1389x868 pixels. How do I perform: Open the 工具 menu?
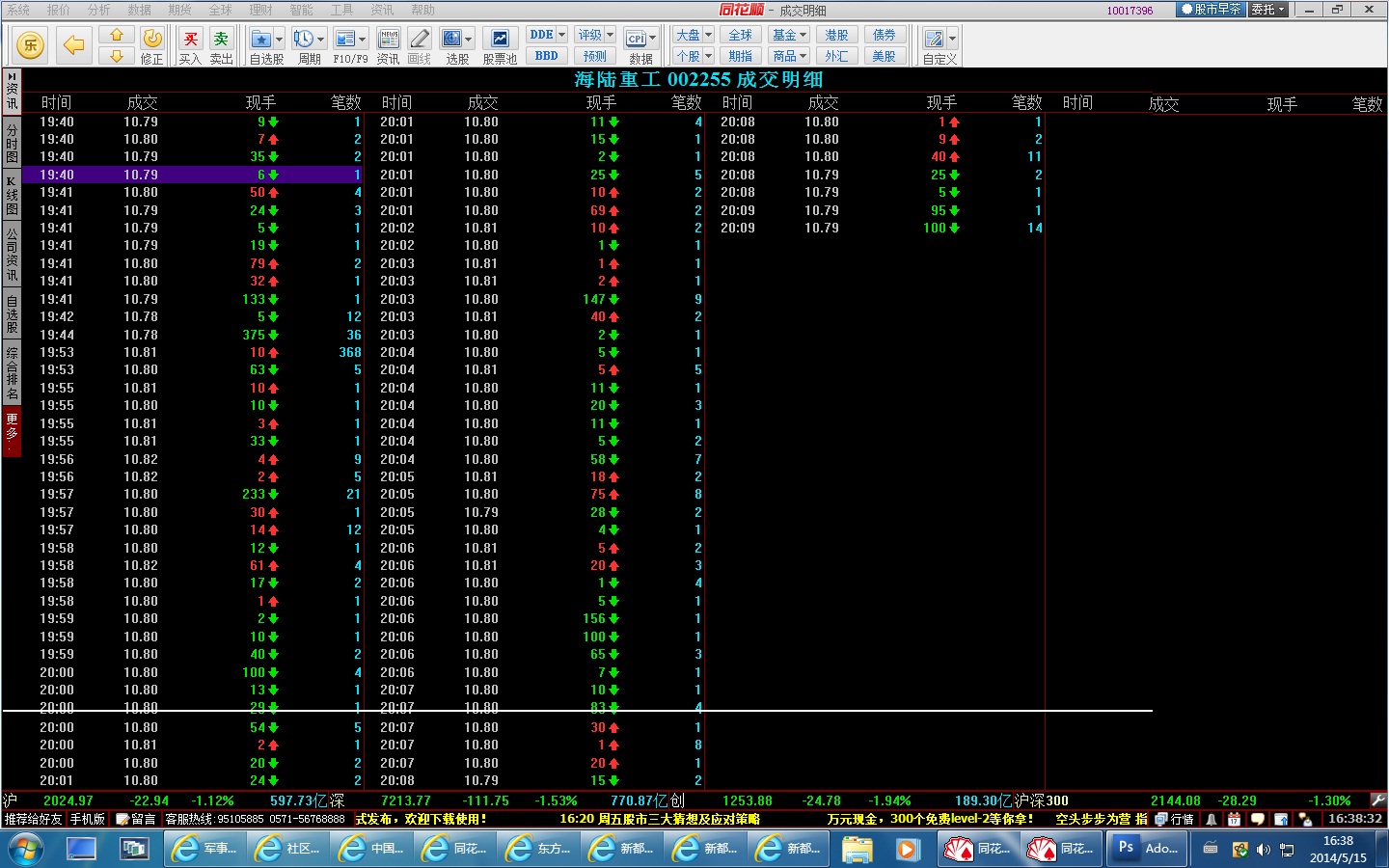(x=341, y=10)
